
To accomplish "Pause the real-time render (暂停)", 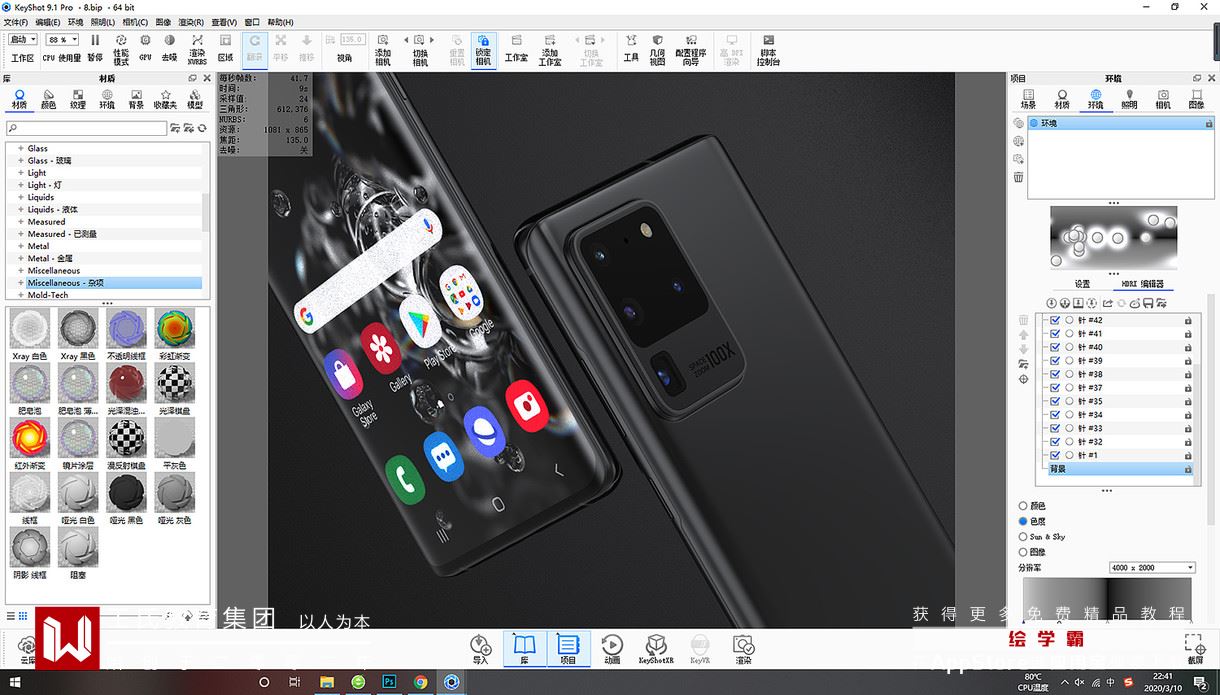I will tap(95, 47).
